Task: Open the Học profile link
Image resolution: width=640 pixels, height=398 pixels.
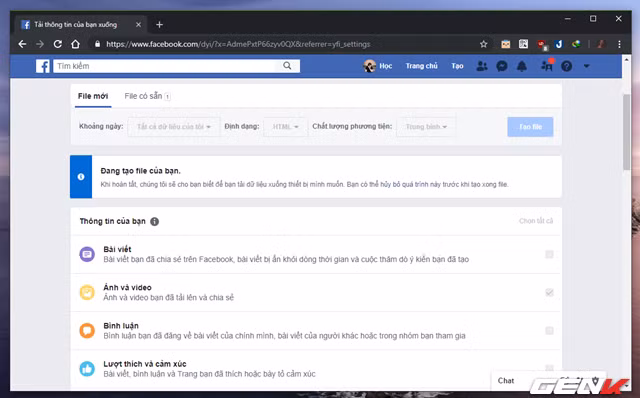Action: [x=385, y=66]
